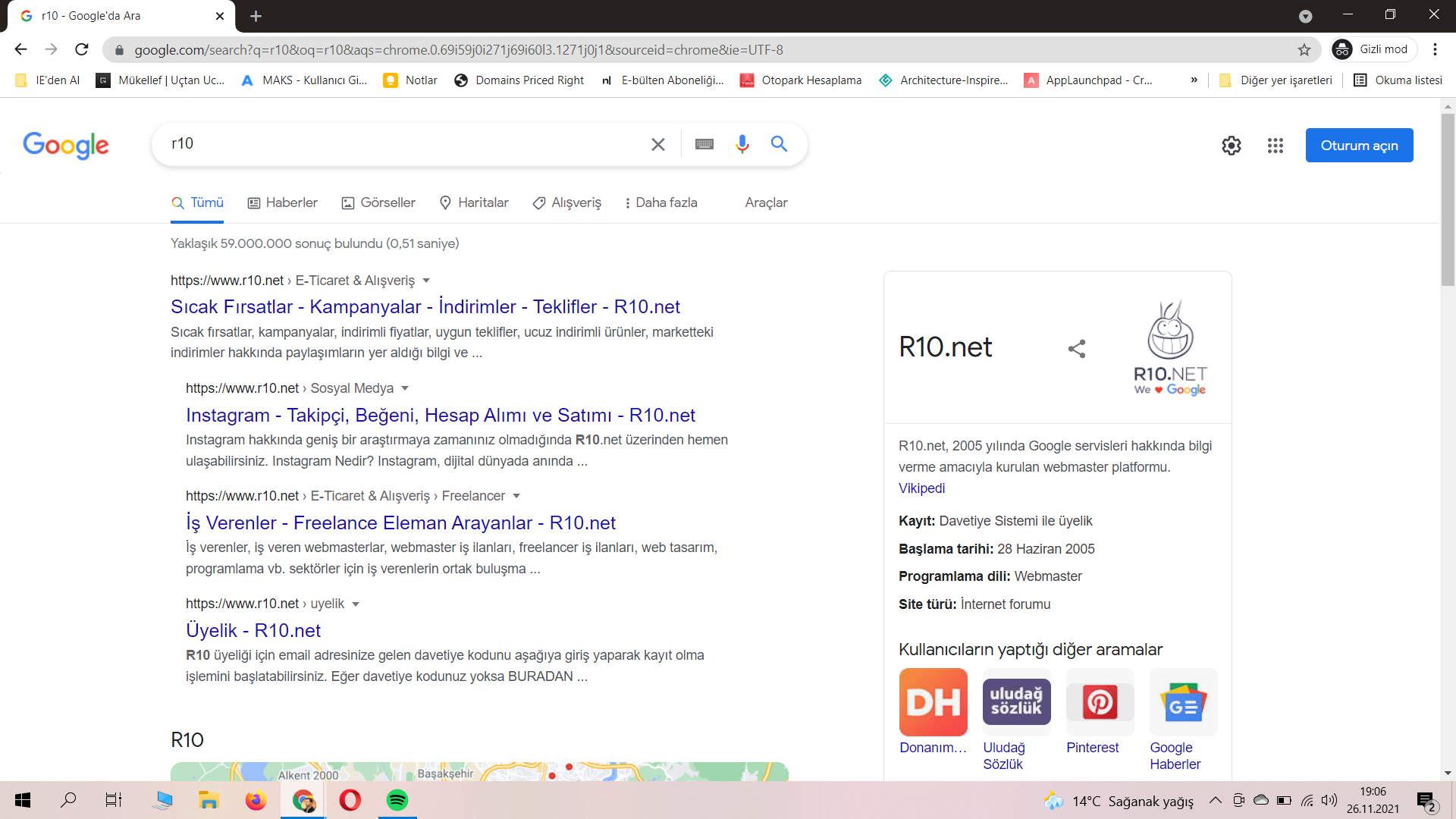Open the Okuma listesi reading list
The width and height of the screenshot is (1456, 819).
point(1398,80)
